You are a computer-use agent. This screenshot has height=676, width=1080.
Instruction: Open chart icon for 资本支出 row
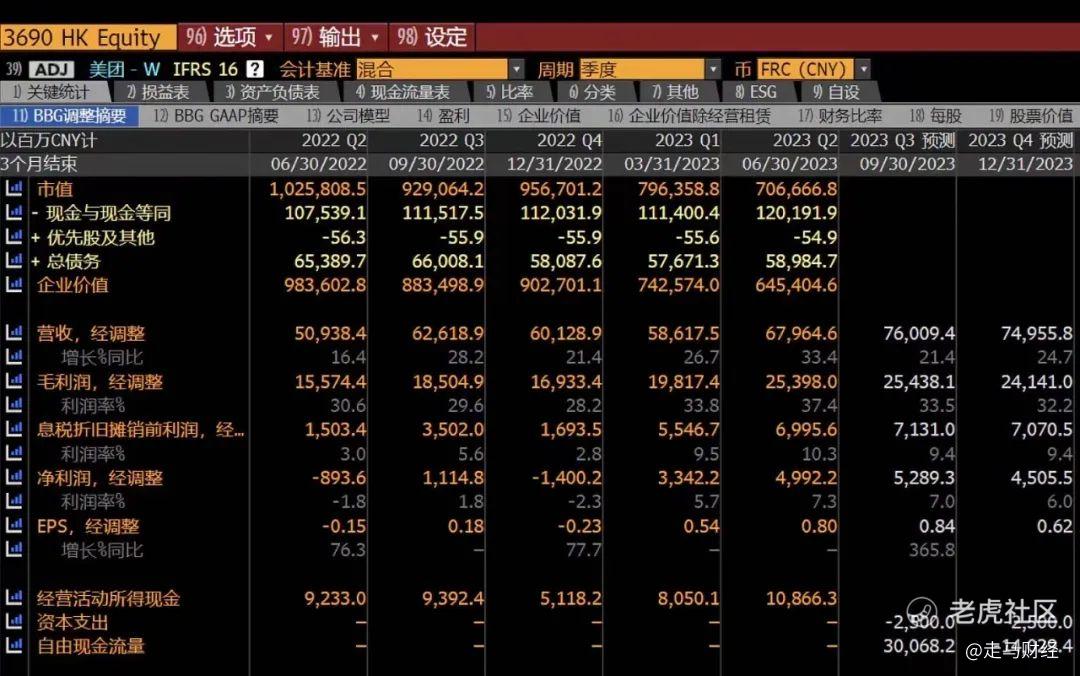coord(14,622)
